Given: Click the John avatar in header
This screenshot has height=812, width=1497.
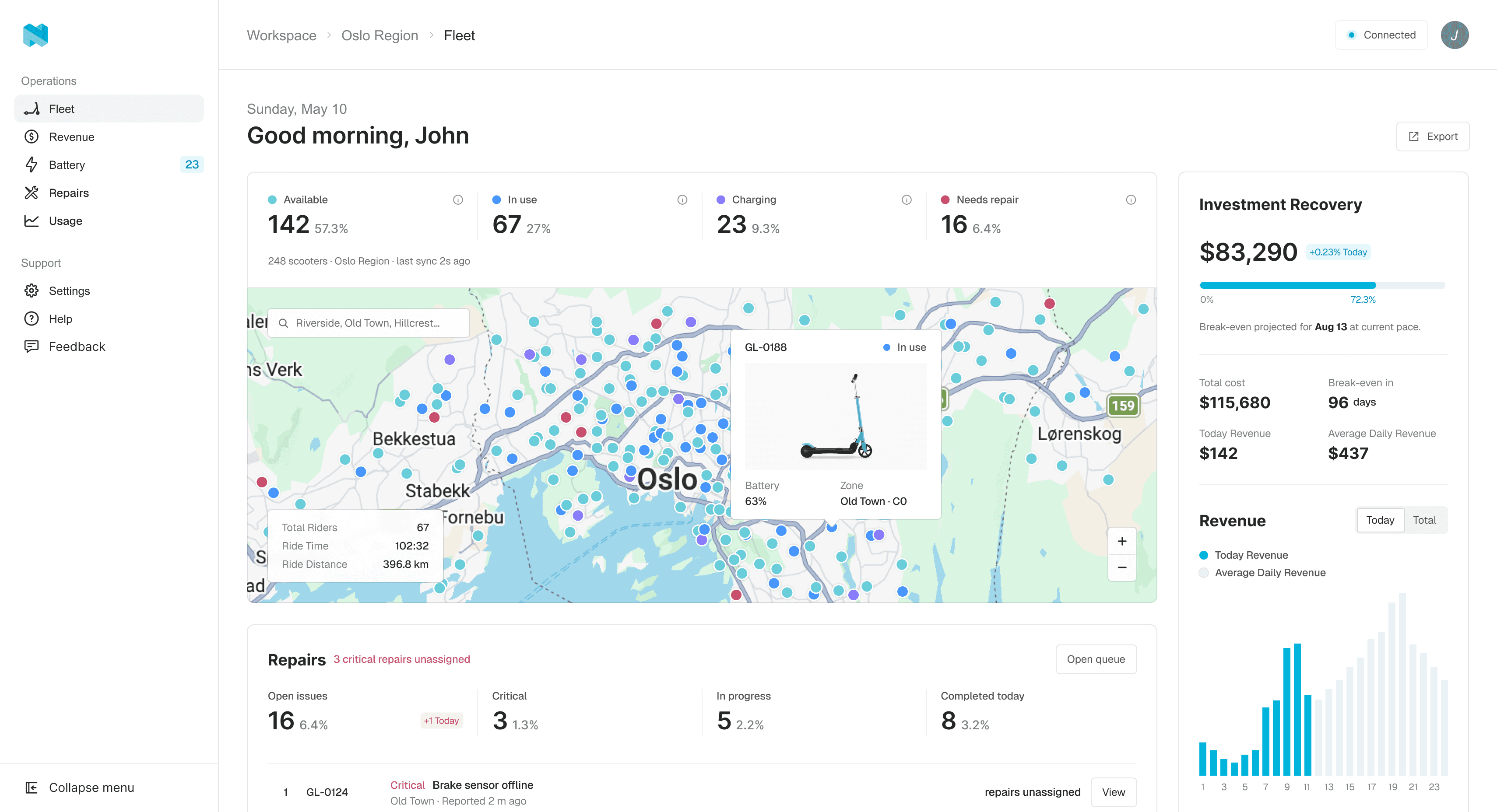Looking at the screenshot, I should [1455, 35].
